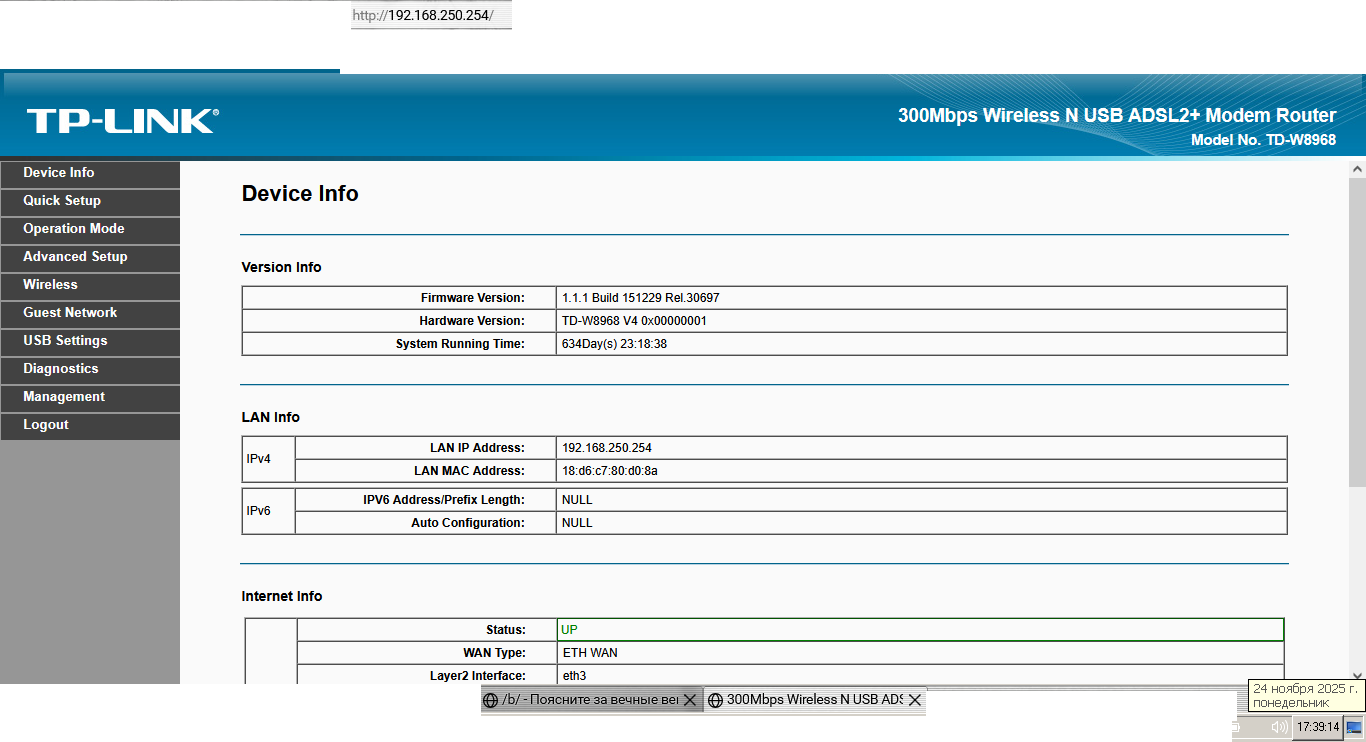
Task: Click the 300Mbps Wireless N USB ADSL2+ title
Action: (x=1117, y=115)
